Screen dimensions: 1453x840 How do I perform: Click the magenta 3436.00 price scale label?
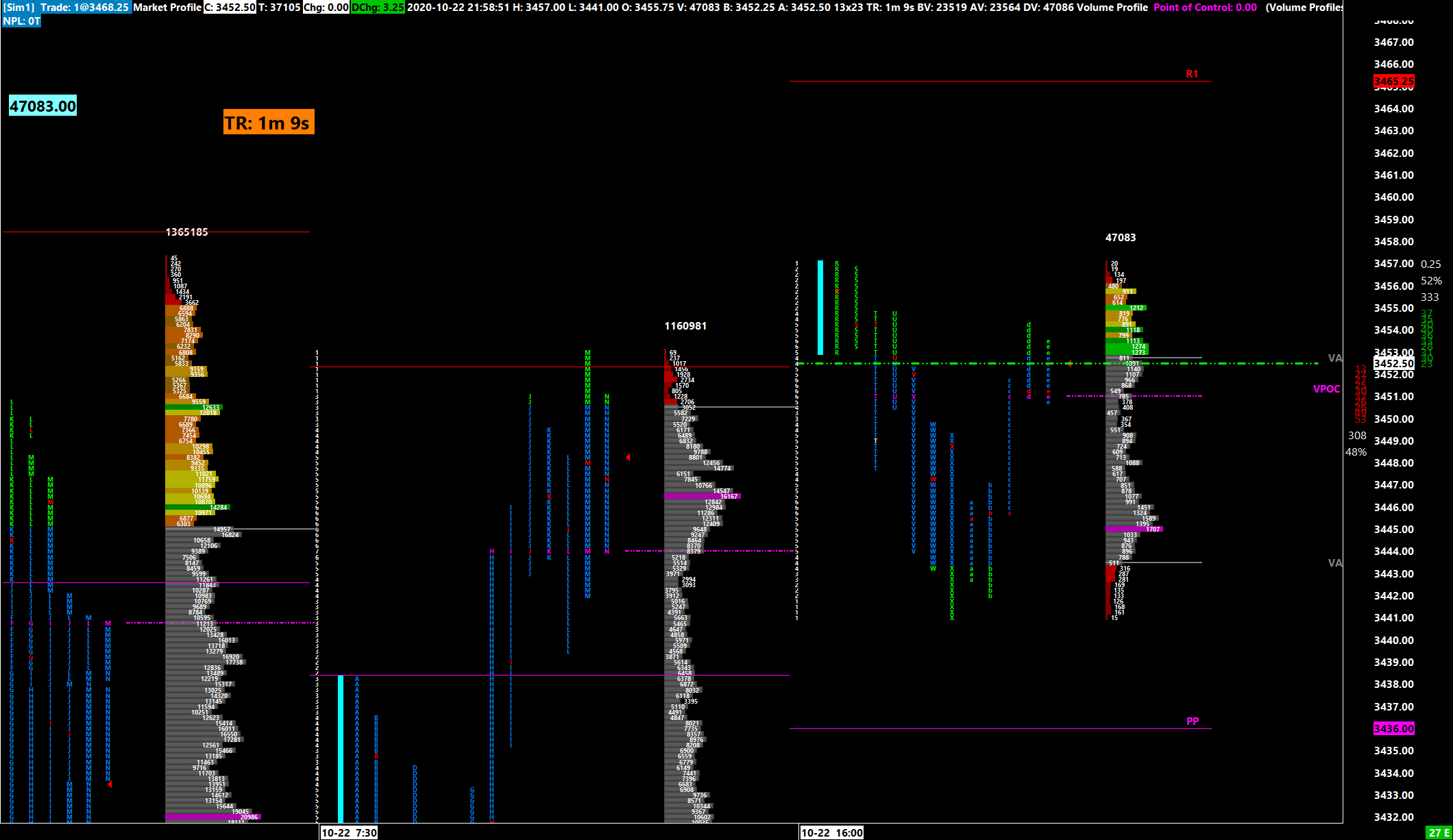(x=1393, y=729)
